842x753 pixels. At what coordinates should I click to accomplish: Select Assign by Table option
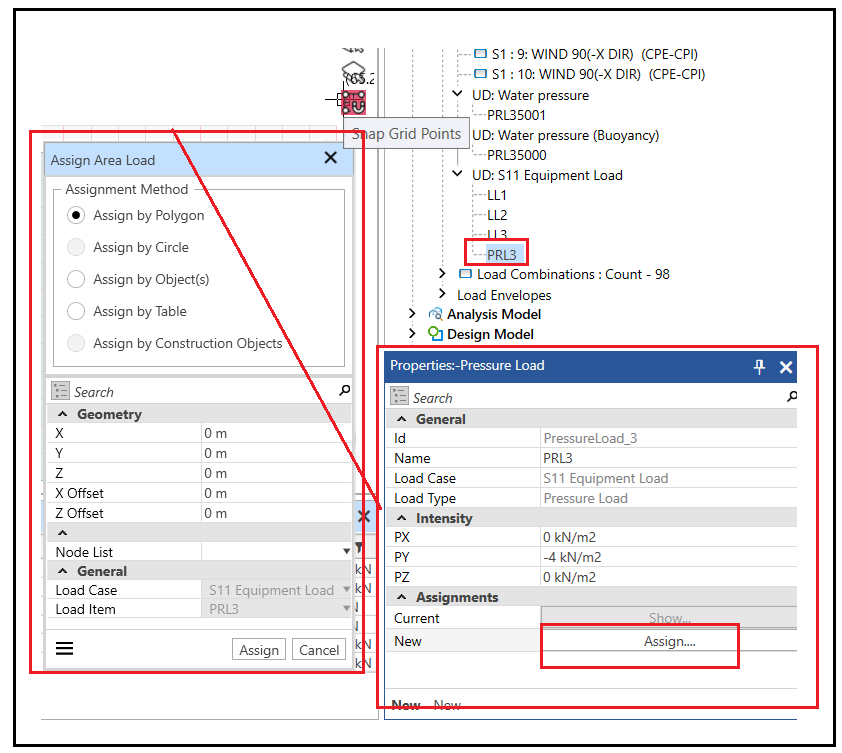click(x=76, y=311)
